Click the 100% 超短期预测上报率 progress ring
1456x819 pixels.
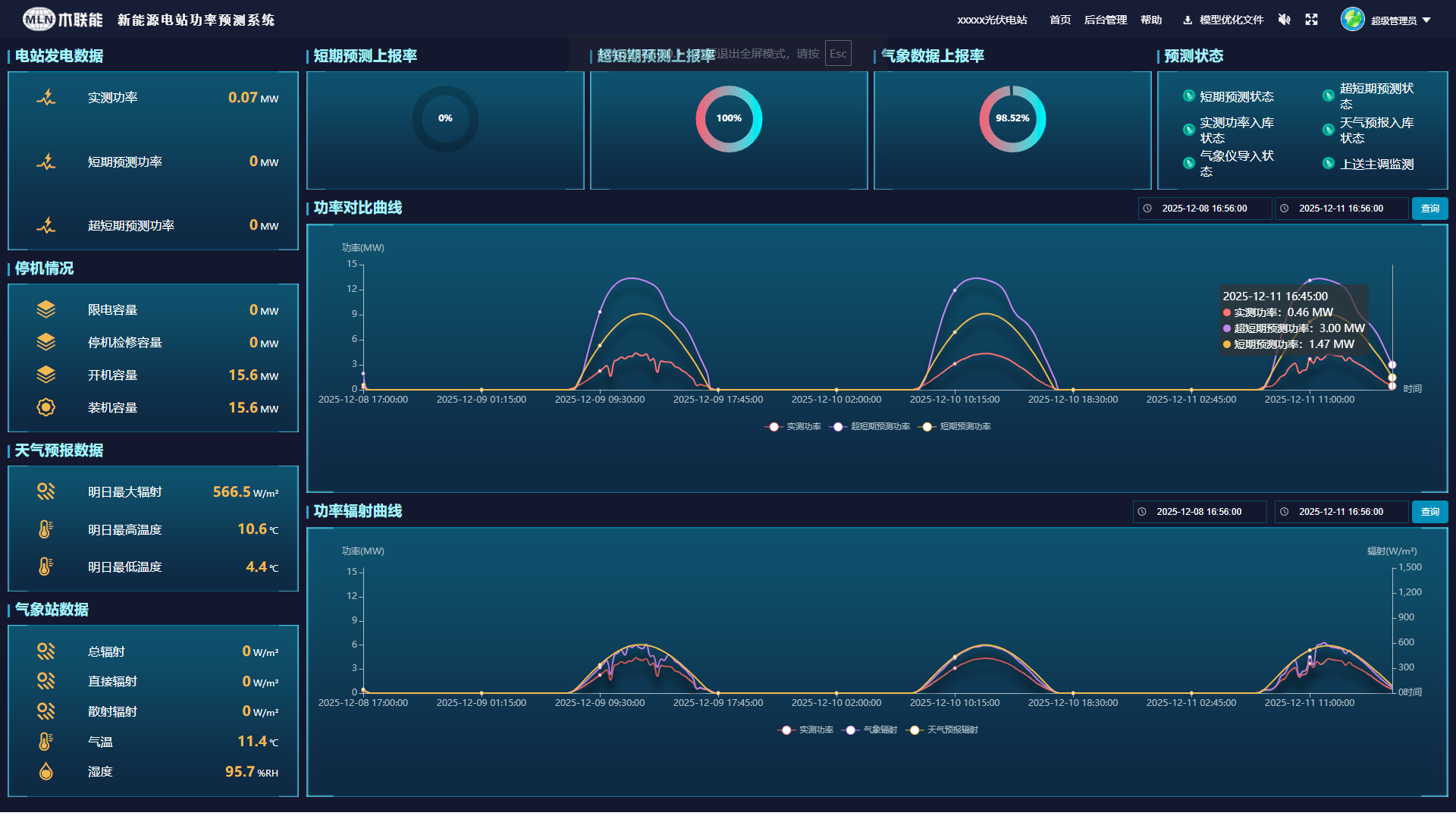729,118
